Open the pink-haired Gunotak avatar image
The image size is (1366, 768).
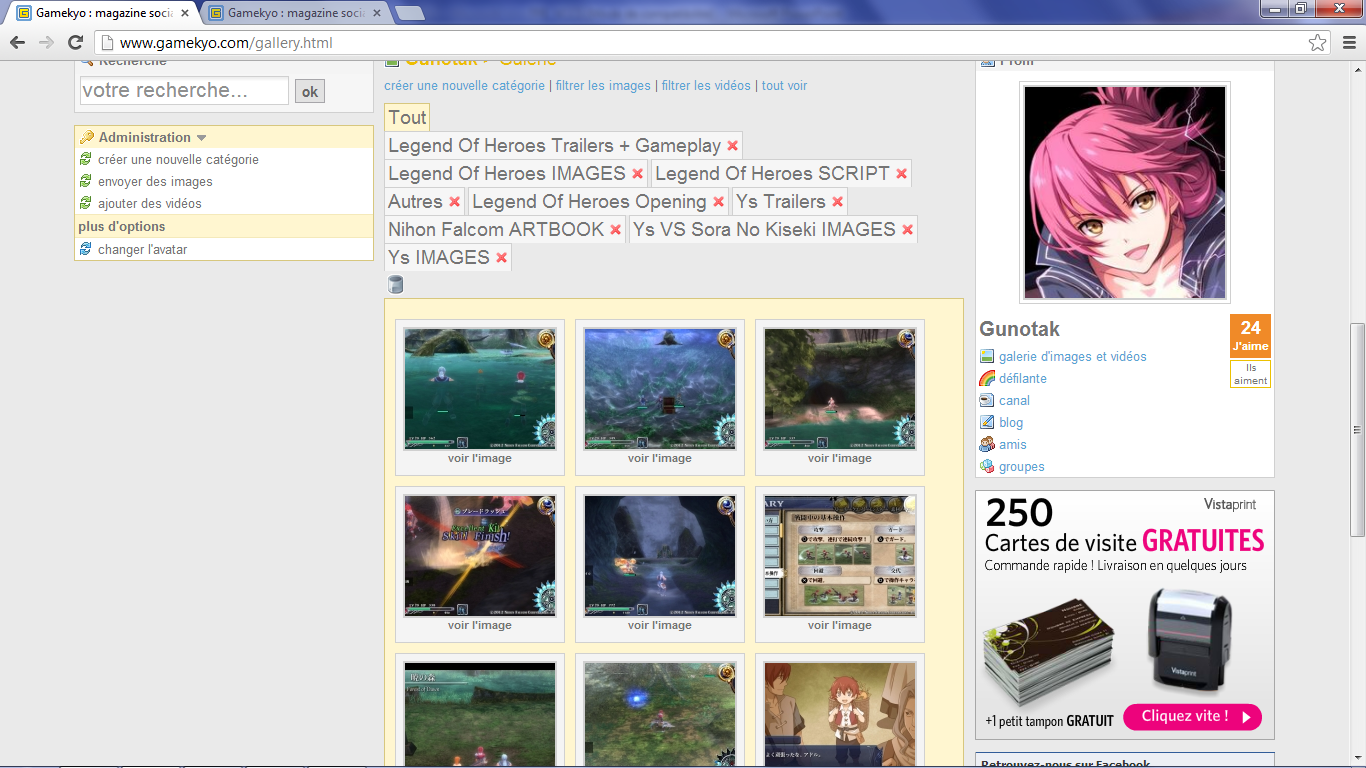[x=1125, y=192]
